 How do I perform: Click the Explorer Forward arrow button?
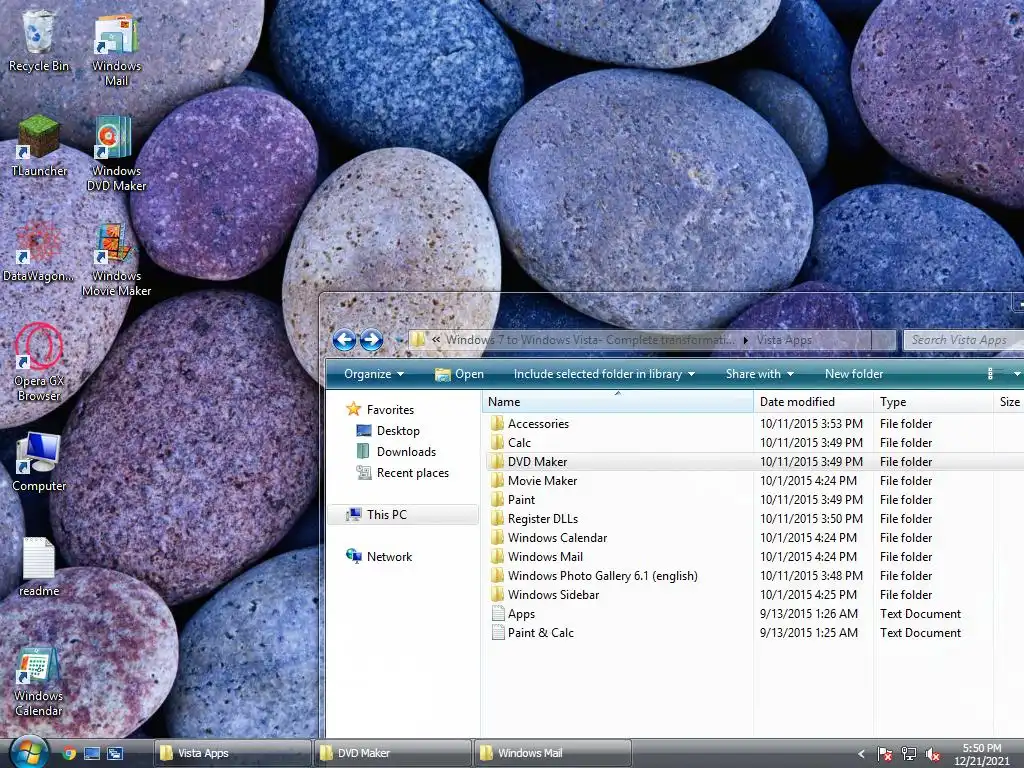(371, 340)
